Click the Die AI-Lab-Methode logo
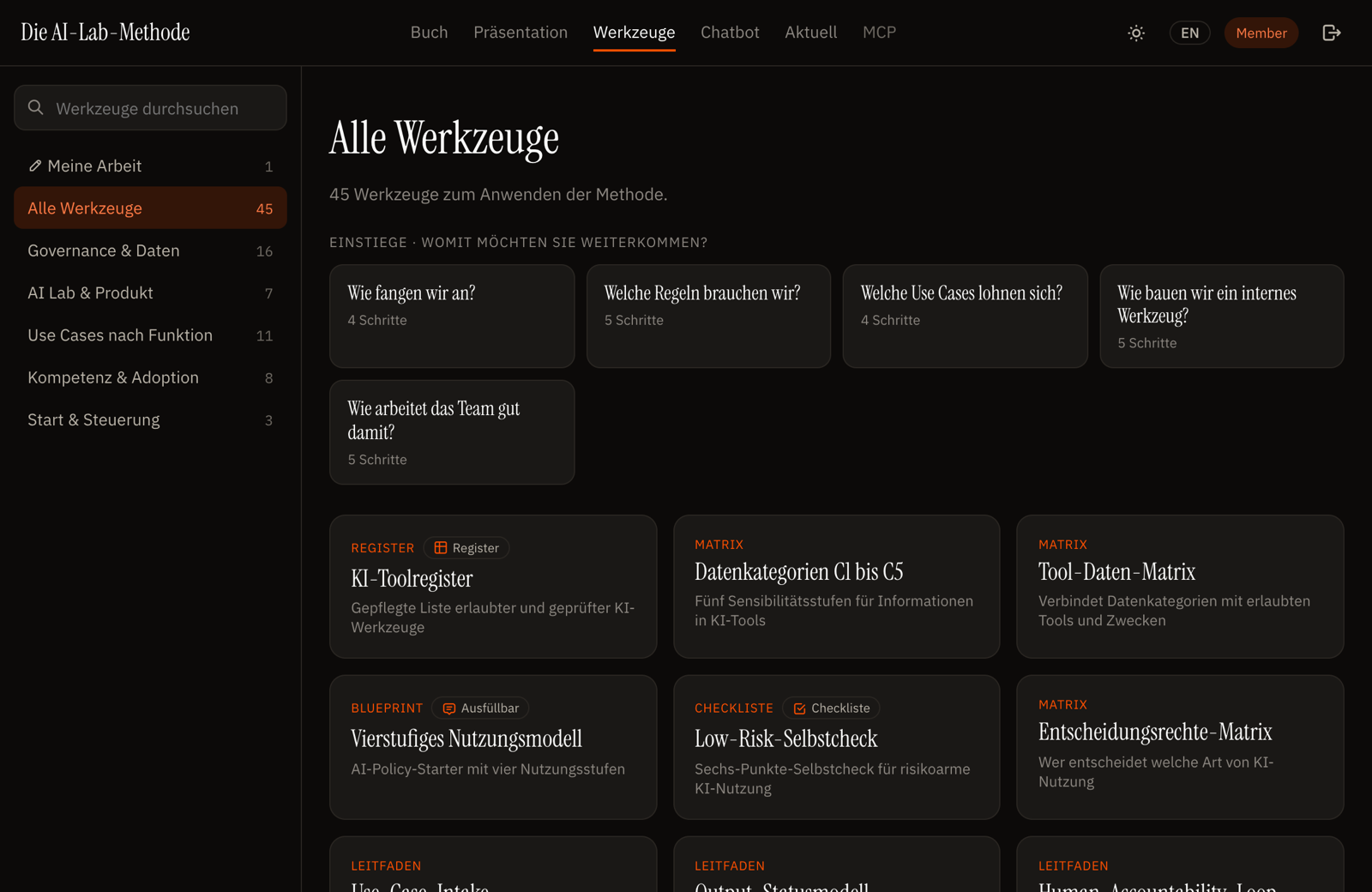Image resolution: width=1372 pixels, height=892 pixels. [x=105, y=33]
